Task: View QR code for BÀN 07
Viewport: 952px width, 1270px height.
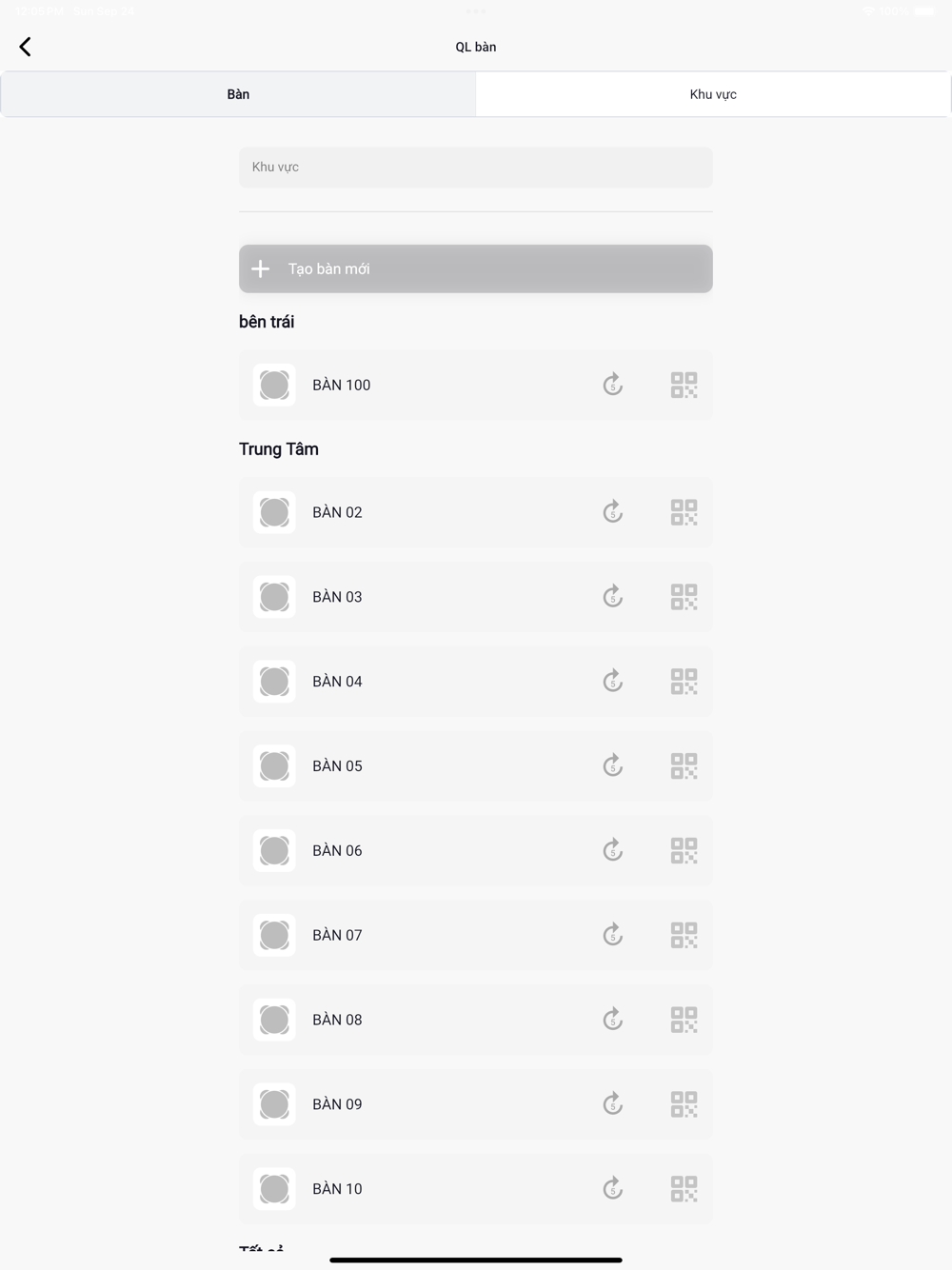Action: (684, 935)
